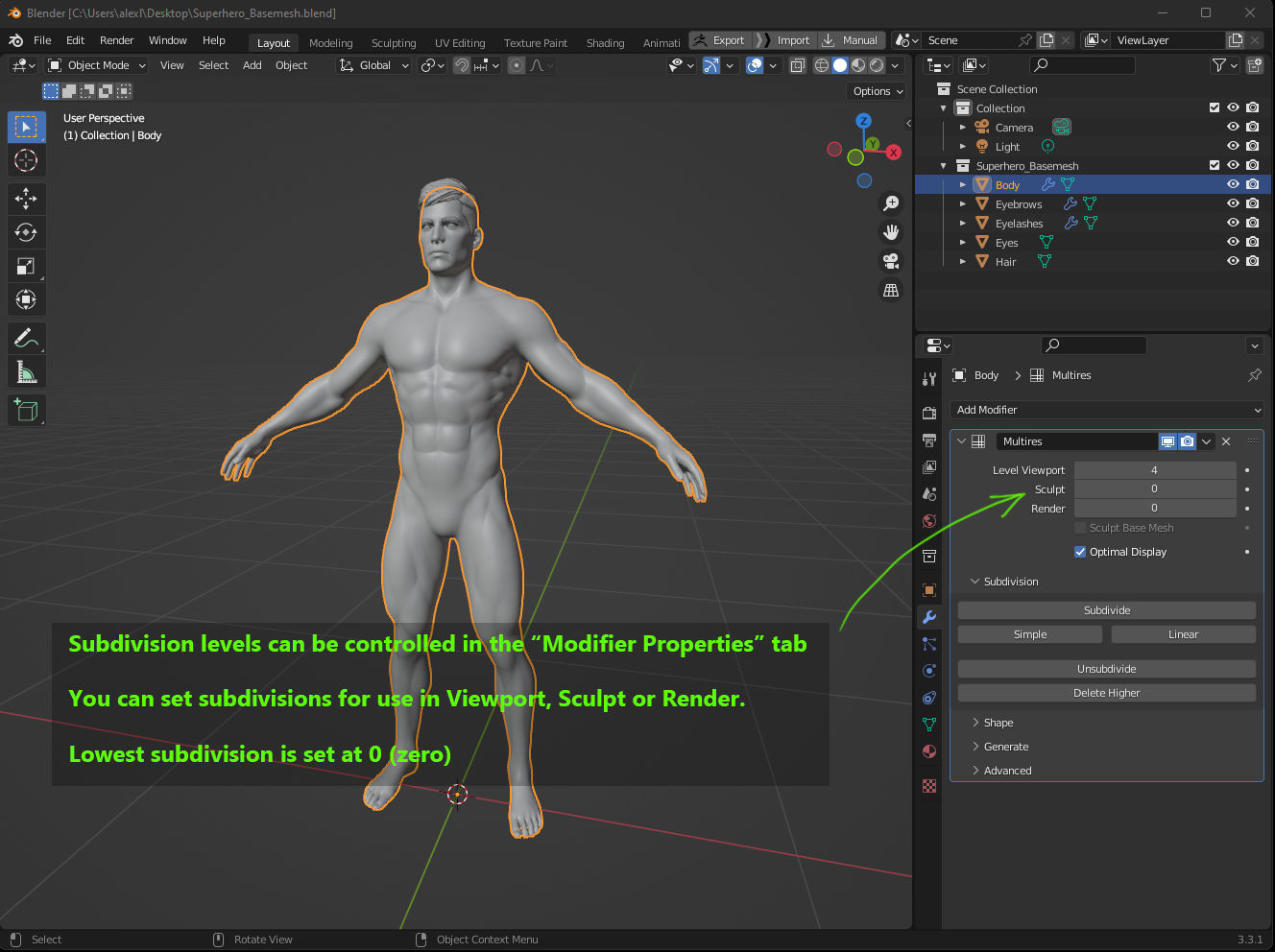Image resolution: width=1275 pixels, height=952 pixels.
Task: Open the Particles properties tab icon
Action: click(x=928, y=644)
